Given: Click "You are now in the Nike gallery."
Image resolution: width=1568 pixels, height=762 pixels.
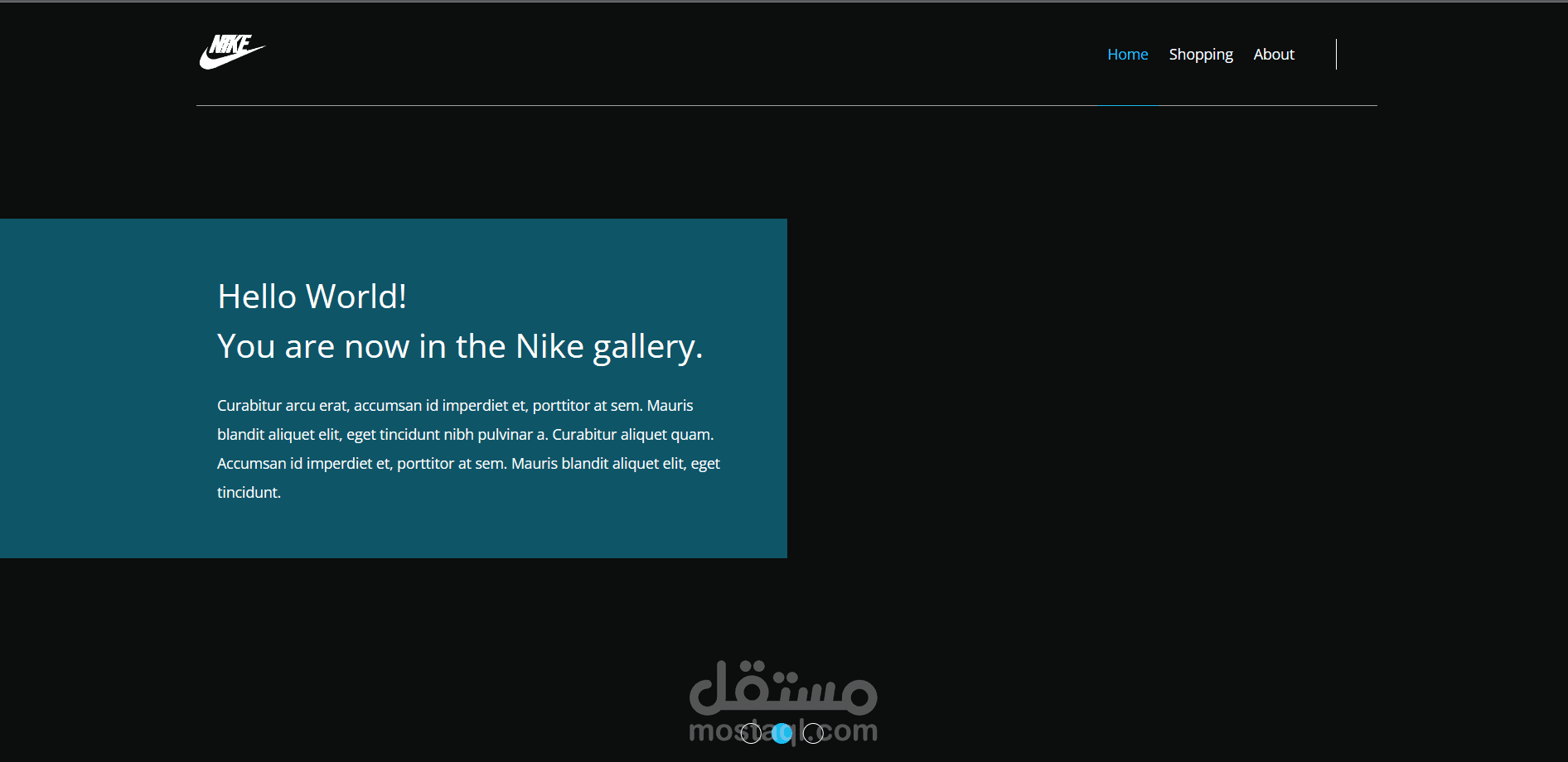Looking at the screenshot, I should [460, 346].
